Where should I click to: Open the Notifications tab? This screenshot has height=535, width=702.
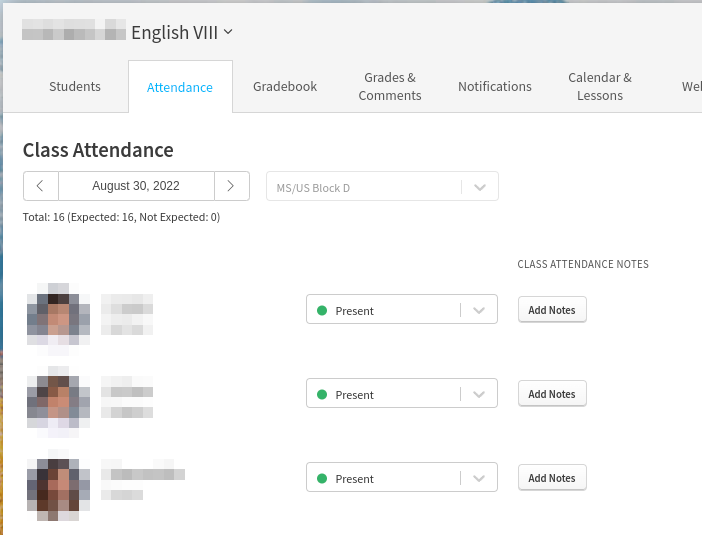(495, 87)
